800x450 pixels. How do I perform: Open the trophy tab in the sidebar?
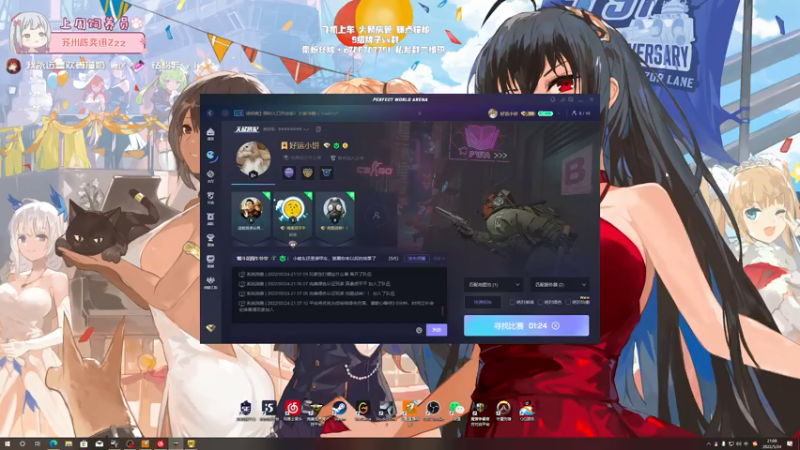(x=211, y=239)
